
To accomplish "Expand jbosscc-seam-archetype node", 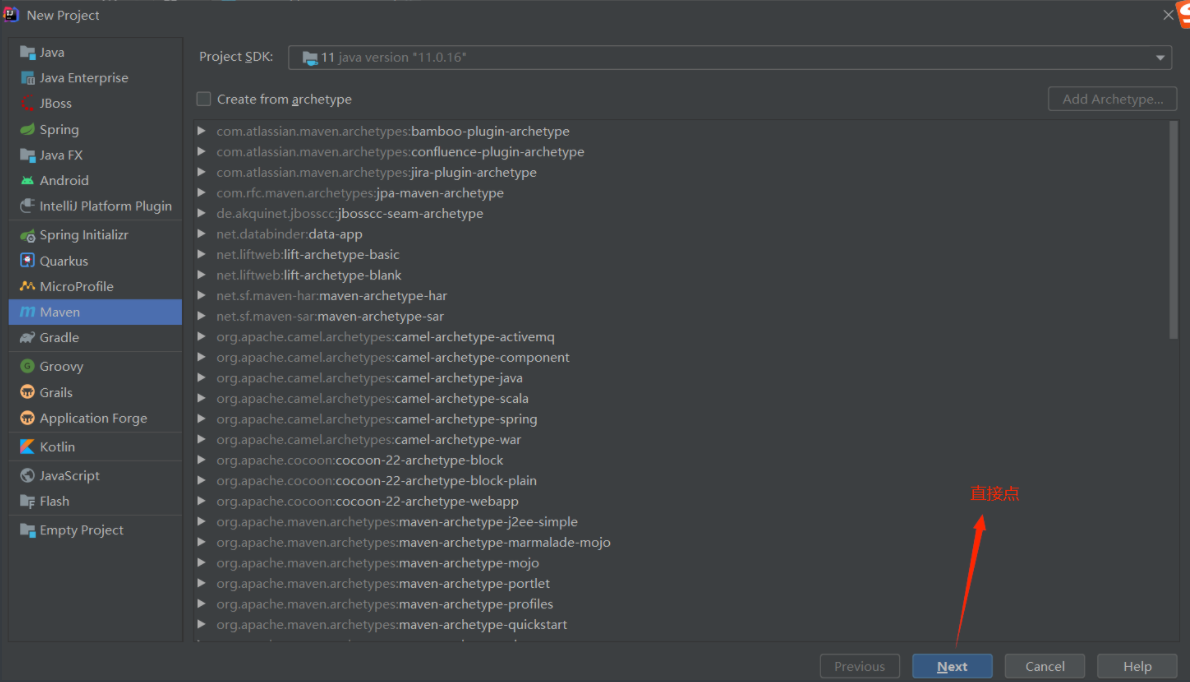I will pos(201,213).
